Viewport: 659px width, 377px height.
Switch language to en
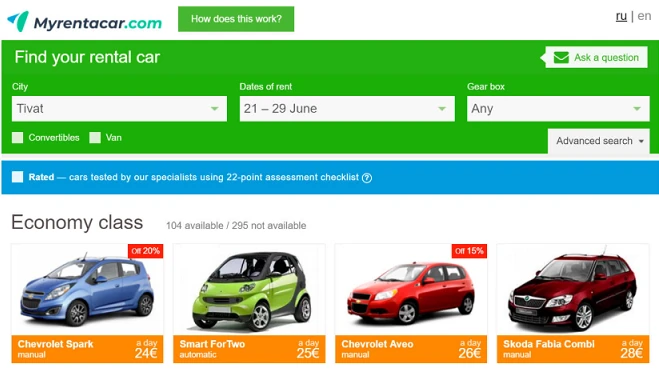[644, 16]
